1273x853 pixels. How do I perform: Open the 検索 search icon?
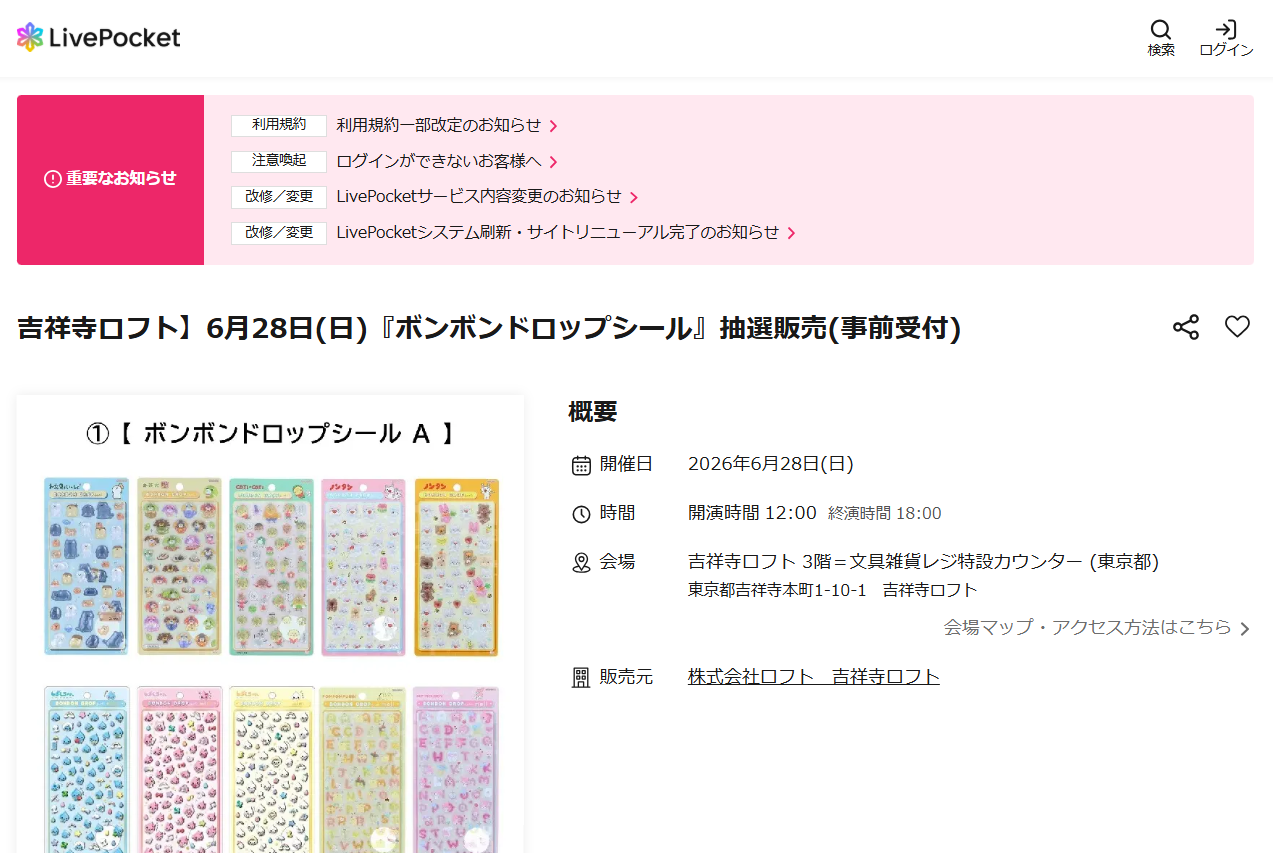point(1161,38)
